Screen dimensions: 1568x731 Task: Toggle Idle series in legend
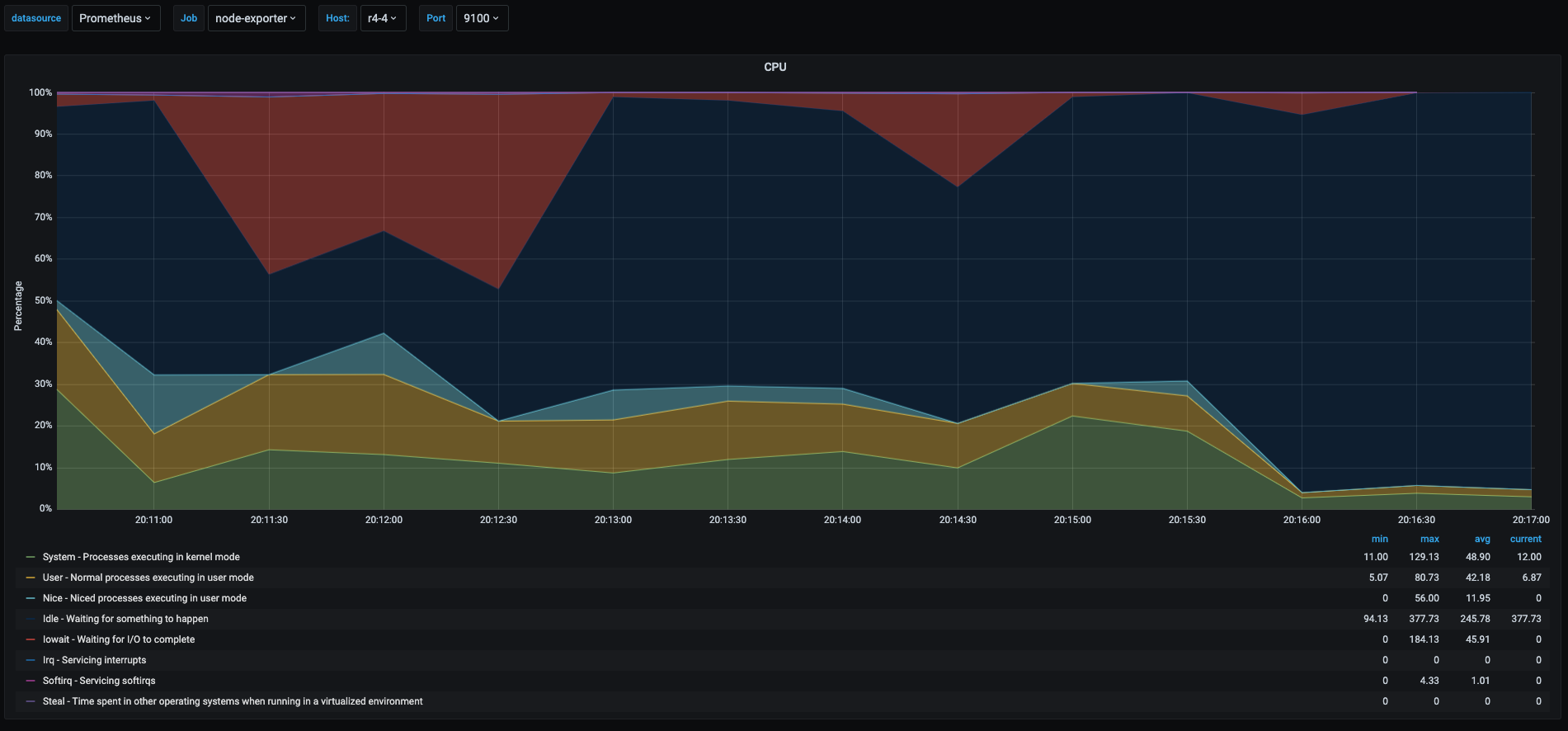pyautogui.click(x=125, y=619)
